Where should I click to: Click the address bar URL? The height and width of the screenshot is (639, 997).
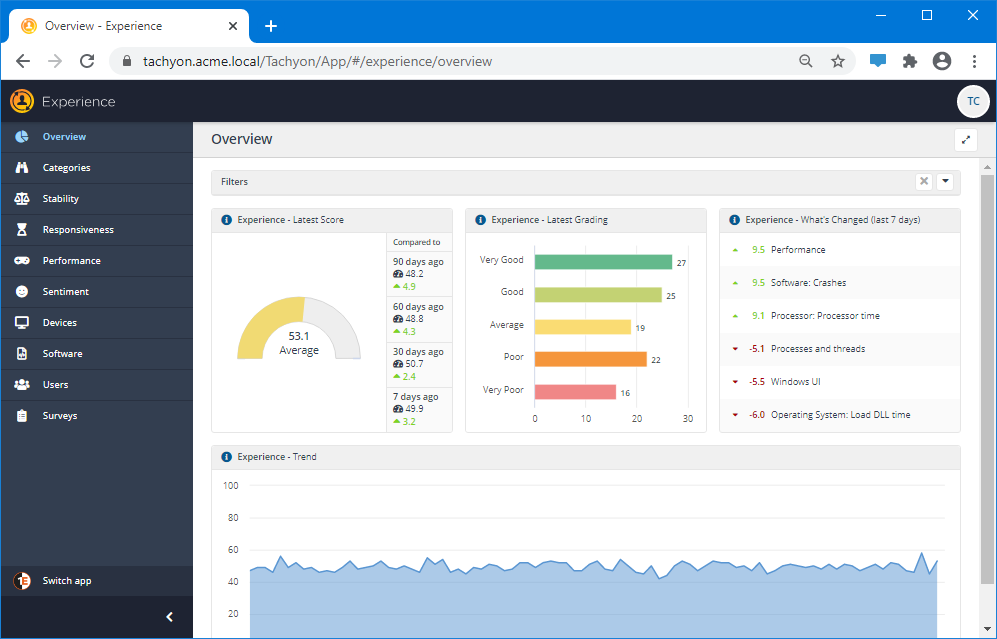317,62
